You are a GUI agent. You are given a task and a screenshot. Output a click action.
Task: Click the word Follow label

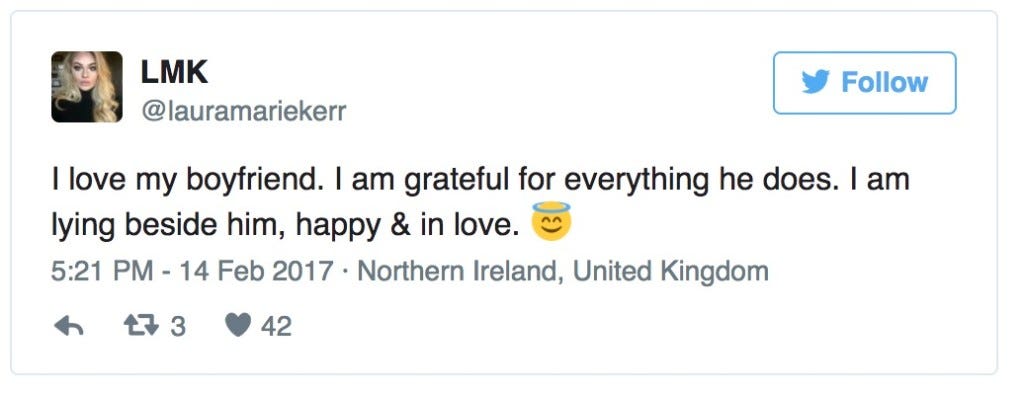point(884,83)
